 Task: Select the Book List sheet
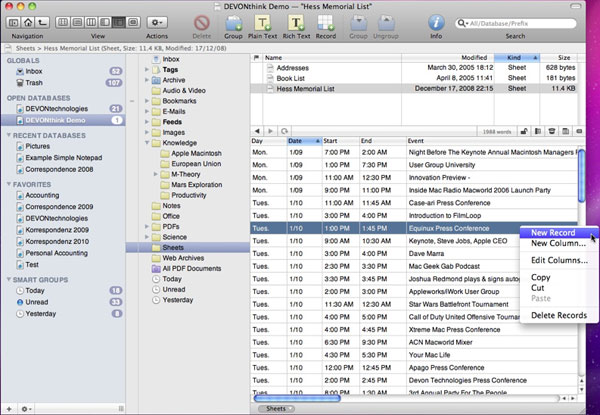pos(293,79)
